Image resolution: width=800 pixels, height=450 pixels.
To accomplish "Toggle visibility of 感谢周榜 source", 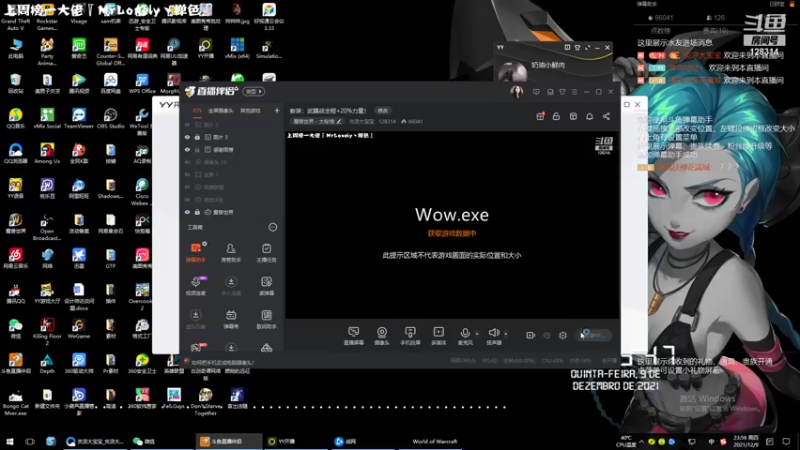I will [187, 149].
